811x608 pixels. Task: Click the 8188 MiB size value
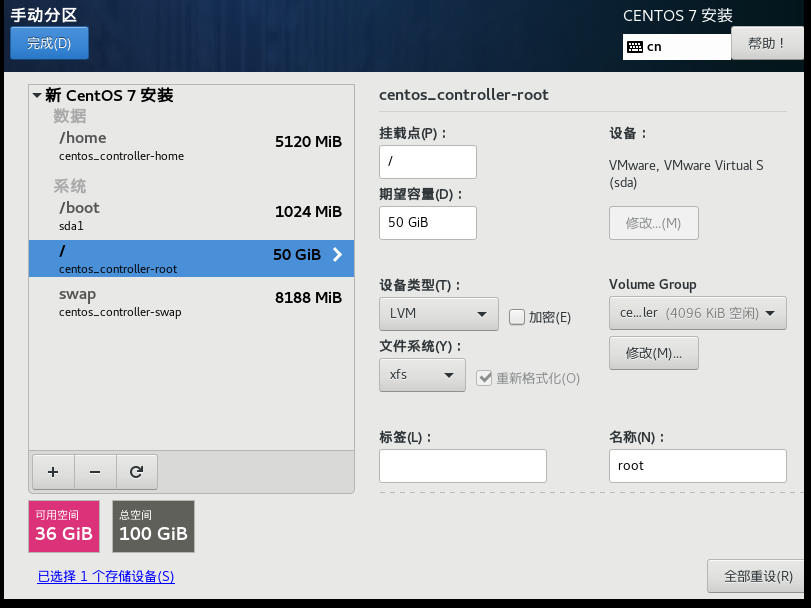click(308, 298)
